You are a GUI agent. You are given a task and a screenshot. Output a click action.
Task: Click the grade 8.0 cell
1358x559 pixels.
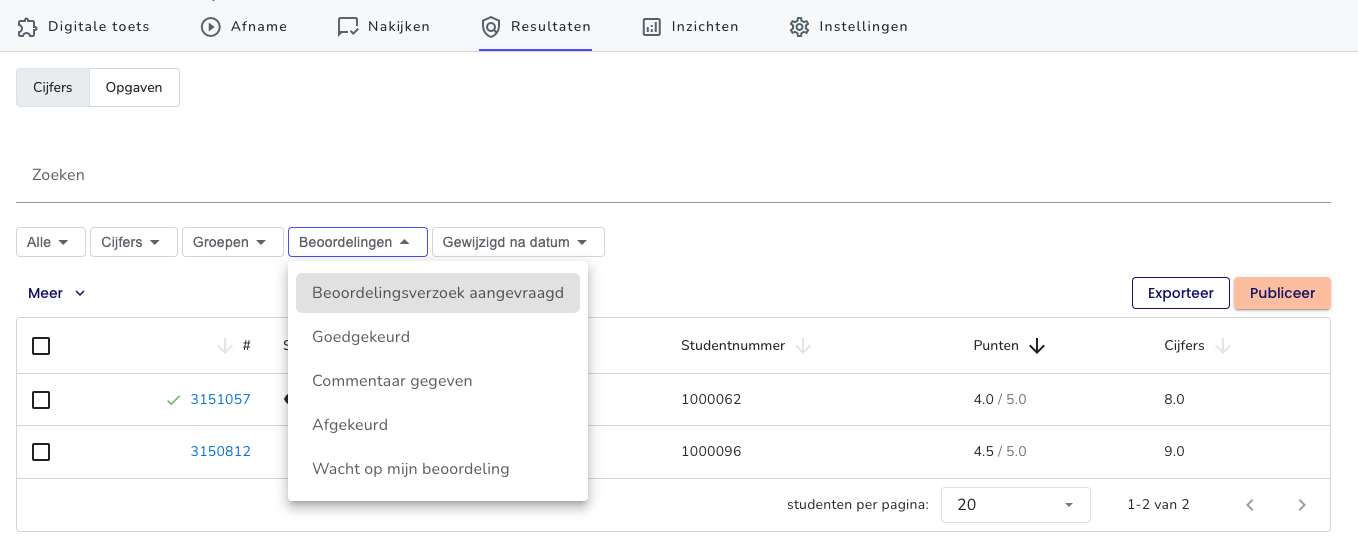coord(1174,400)
